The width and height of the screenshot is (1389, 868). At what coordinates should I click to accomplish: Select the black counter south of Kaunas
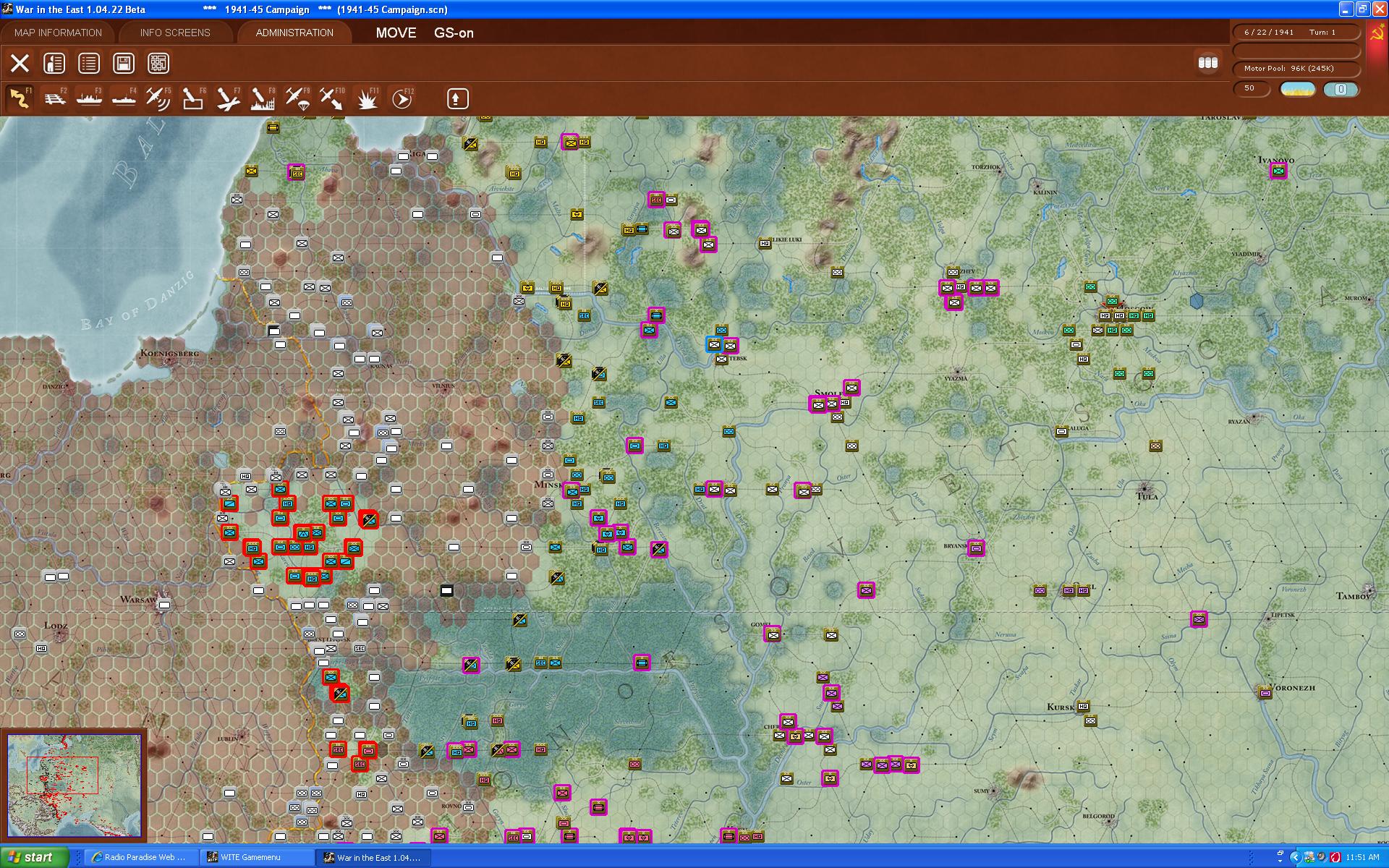pos(446,591)
